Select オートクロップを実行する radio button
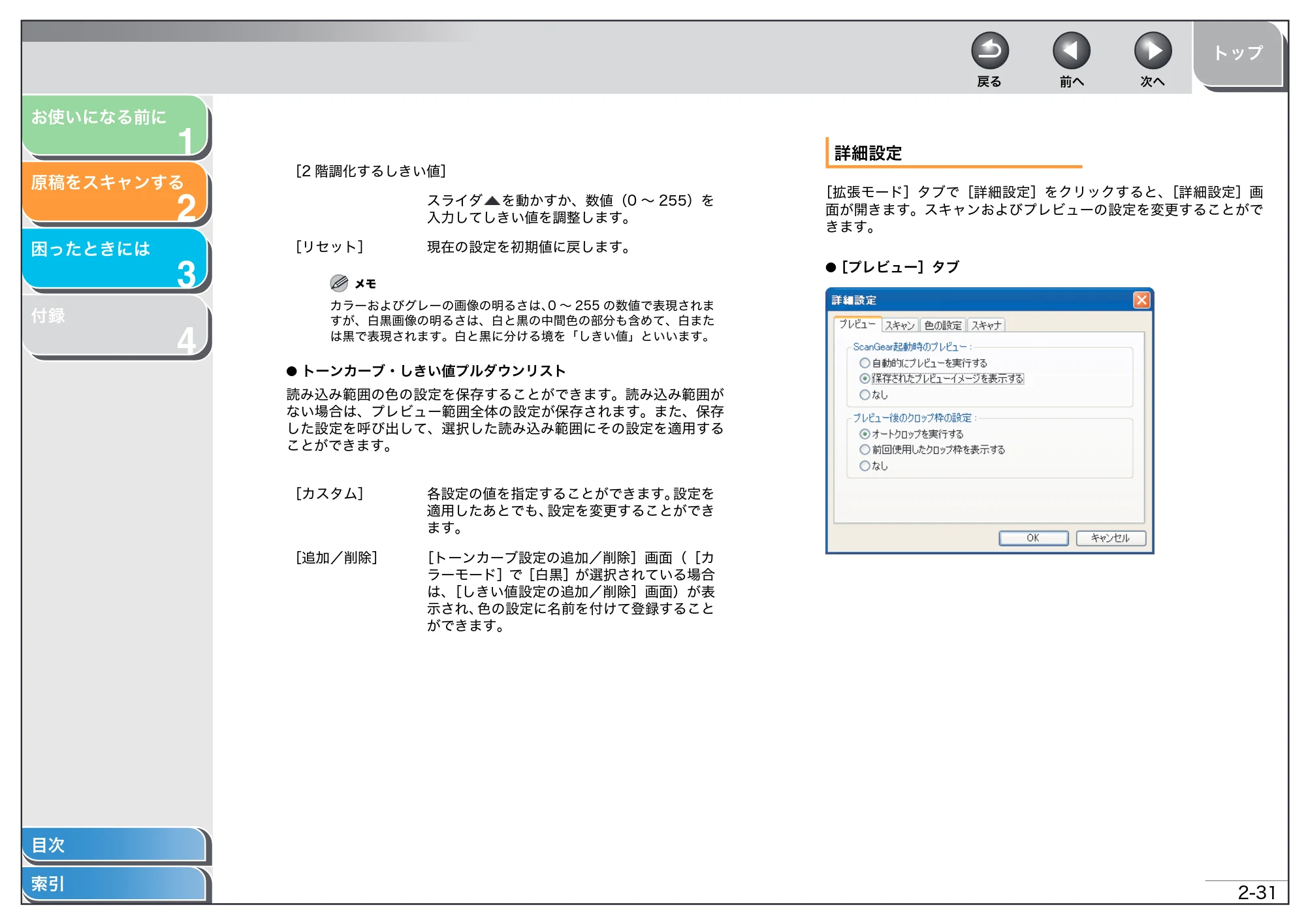1306x924 pixels. [x=865, y=434]
